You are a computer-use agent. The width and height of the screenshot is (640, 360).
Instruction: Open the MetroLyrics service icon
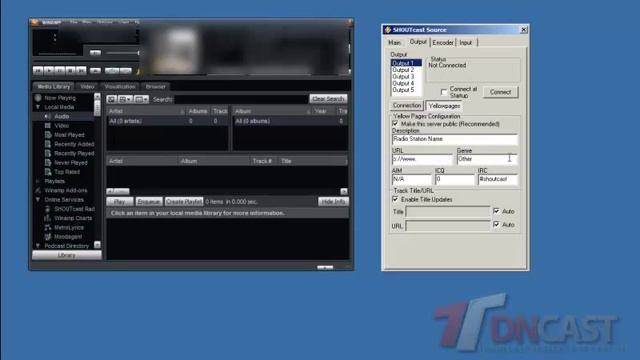point(48,227)
